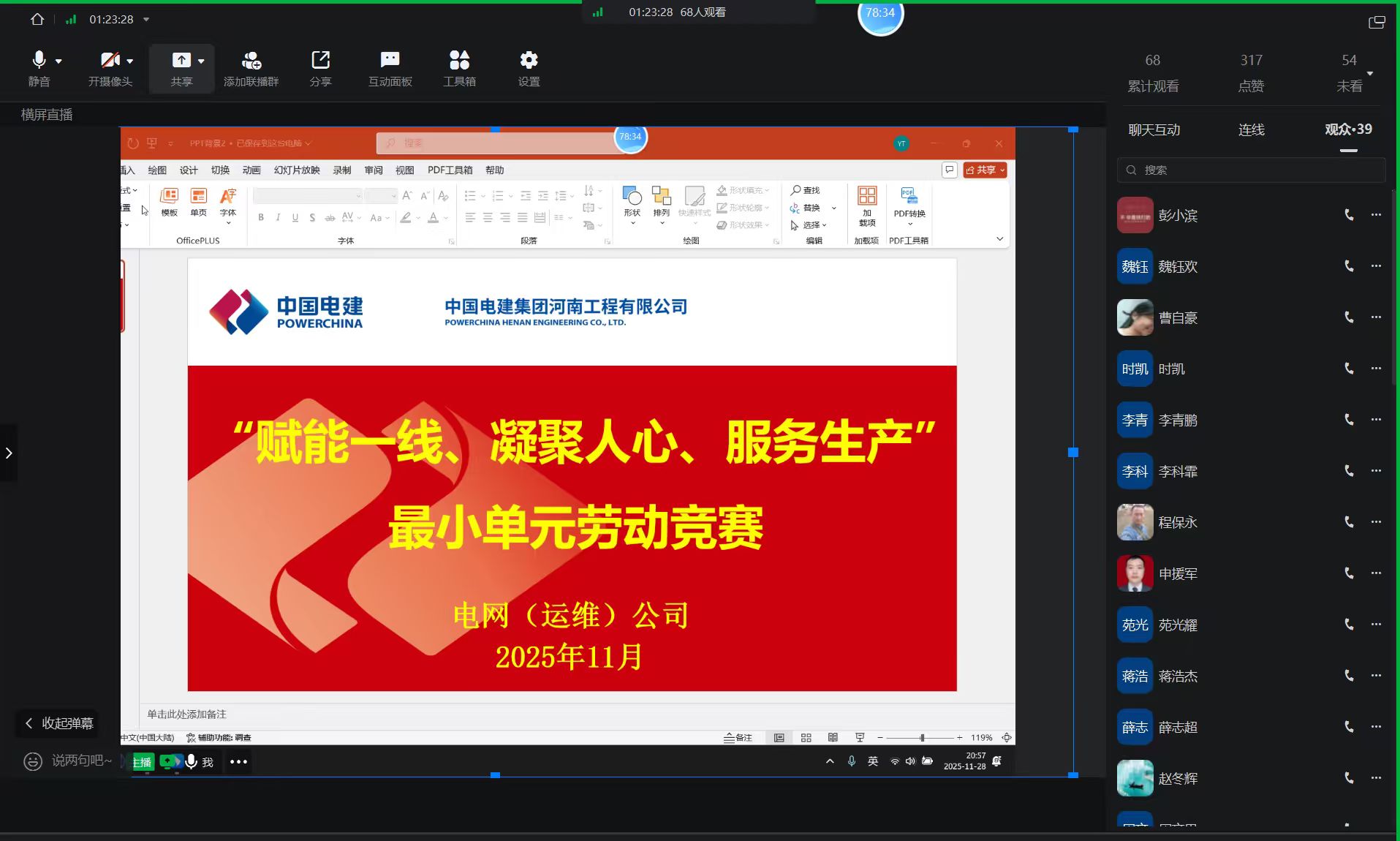The width and height of the screenshot is (1400, 841).
Task: Switch to the 连线 tab
Action: [x=1251, y=129]
